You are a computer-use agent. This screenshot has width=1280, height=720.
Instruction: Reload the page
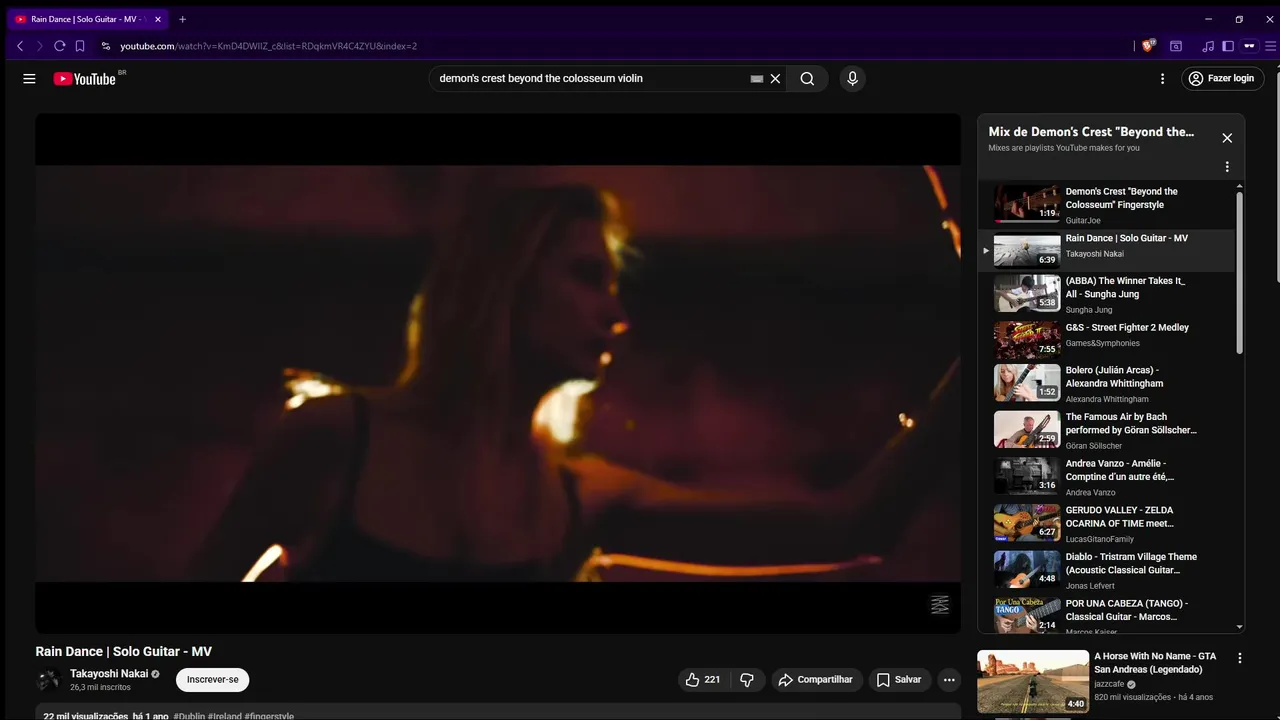60,46
